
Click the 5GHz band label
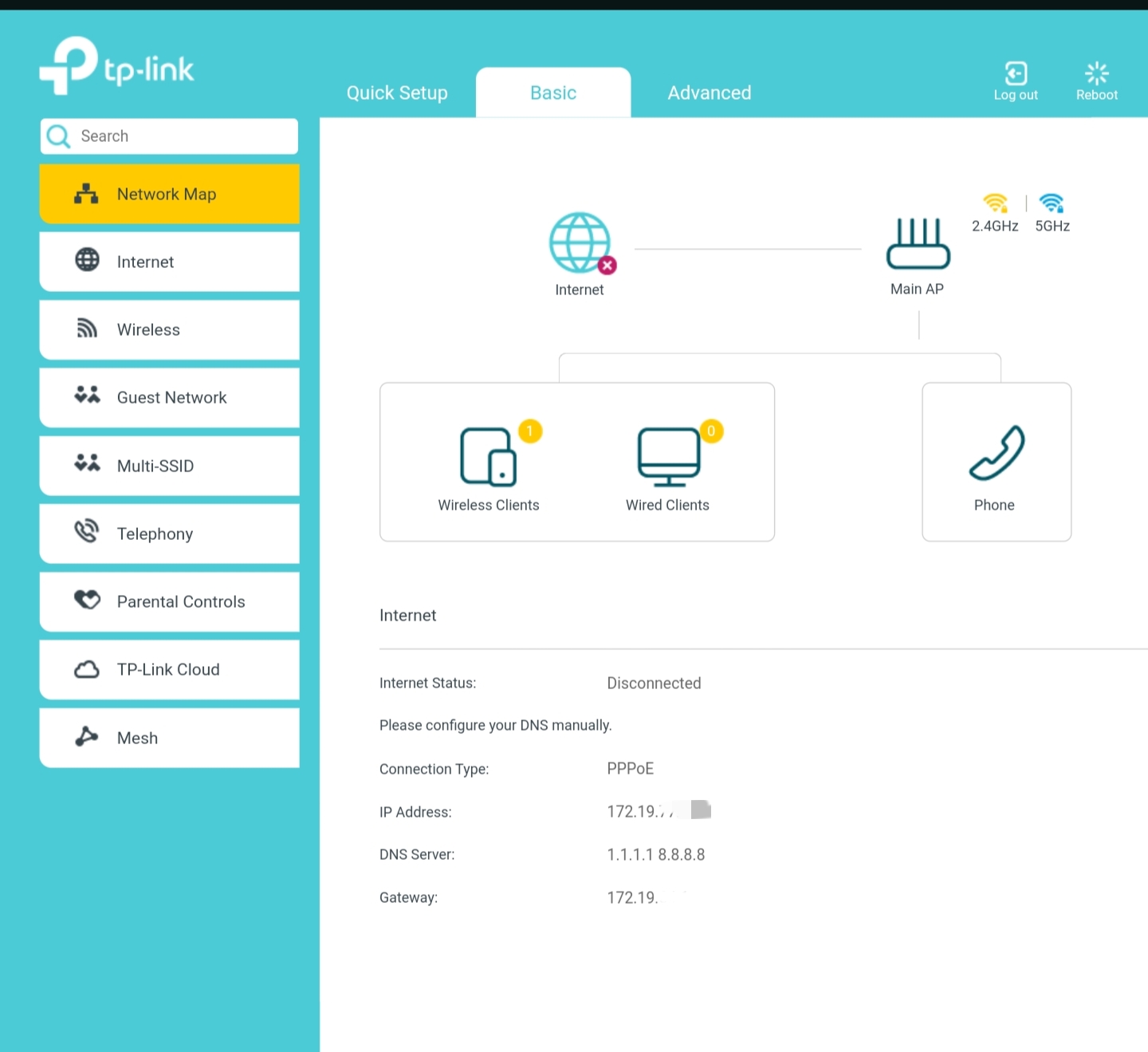(x=1052, y=226)
